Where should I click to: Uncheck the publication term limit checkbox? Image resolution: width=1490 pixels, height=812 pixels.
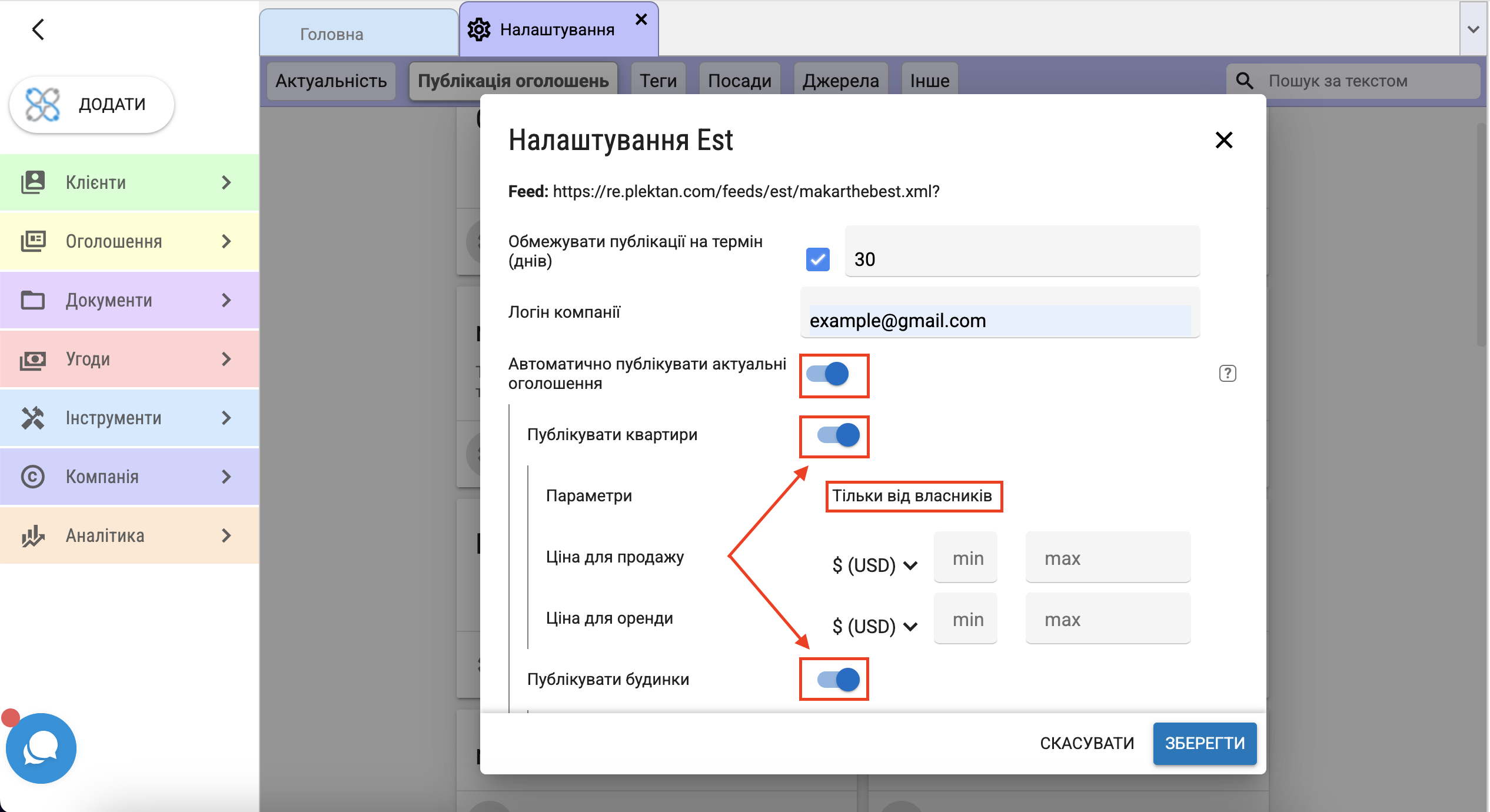tap(817, 259)
